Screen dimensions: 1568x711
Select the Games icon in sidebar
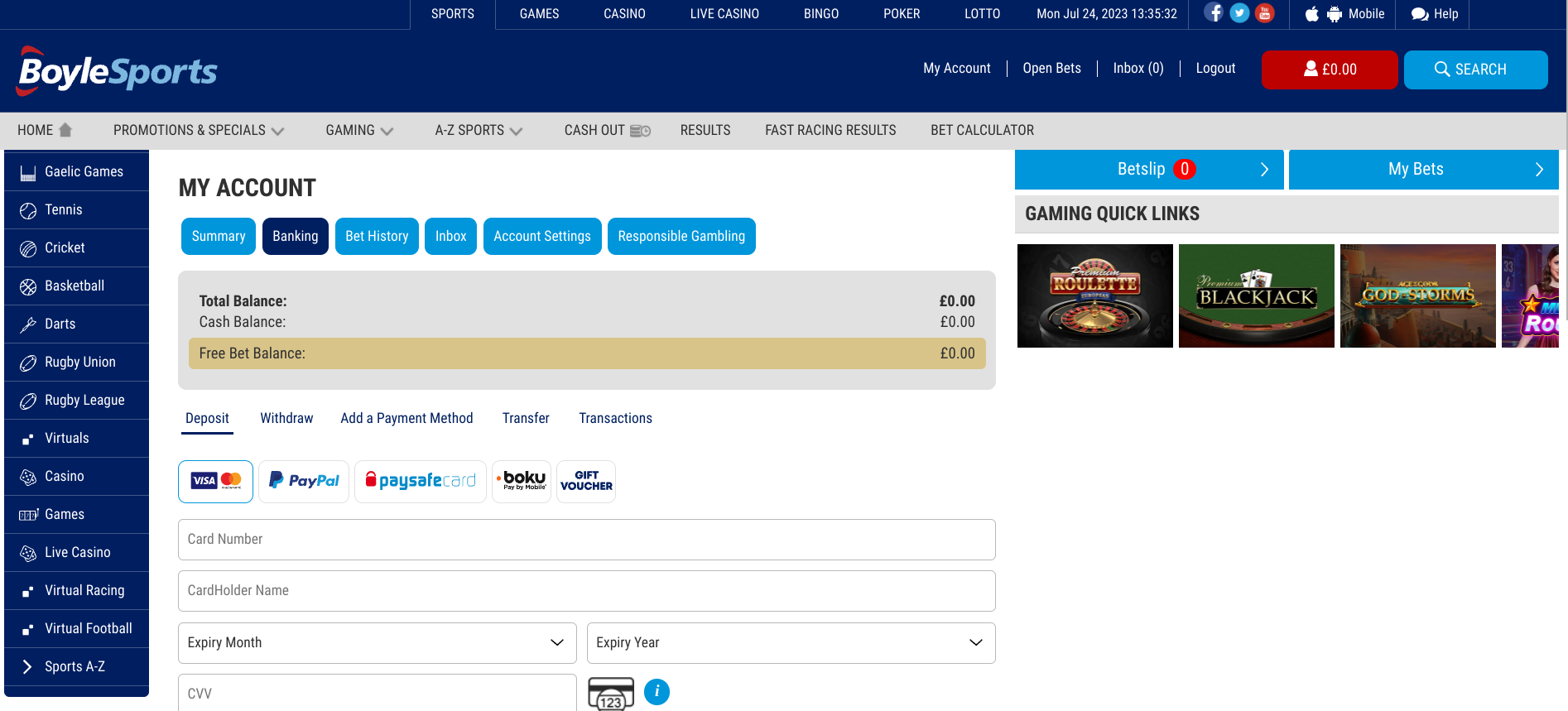click(x=28, y=515)
